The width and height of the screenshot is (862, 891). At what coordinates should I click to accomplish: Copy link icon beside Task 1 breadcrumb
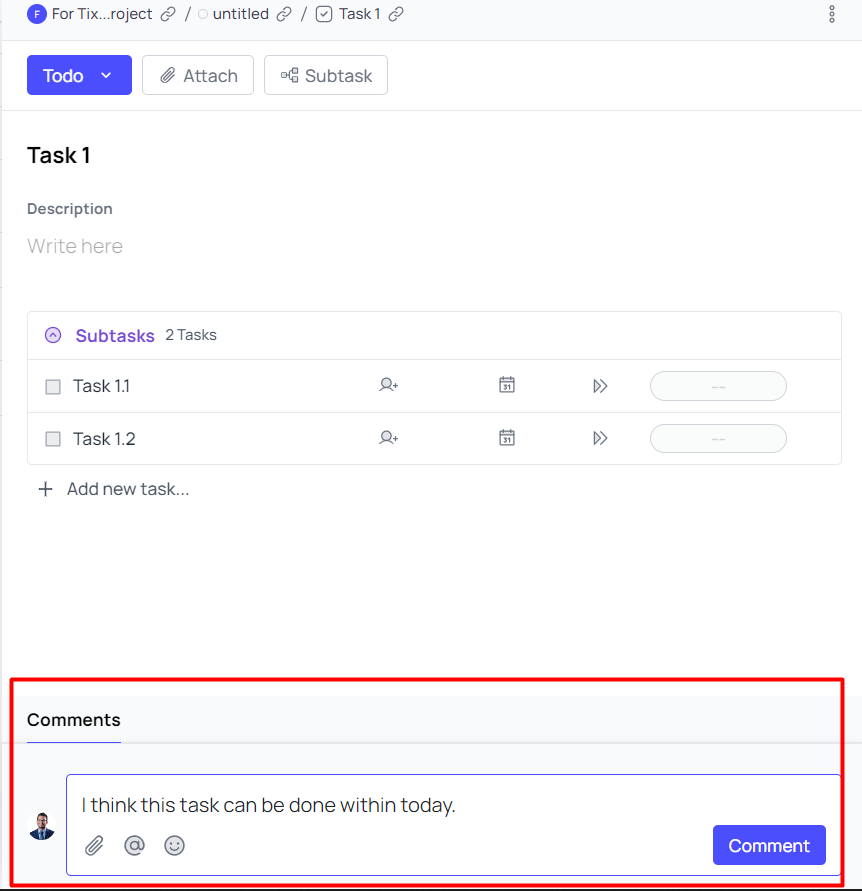tap(396, 14)
